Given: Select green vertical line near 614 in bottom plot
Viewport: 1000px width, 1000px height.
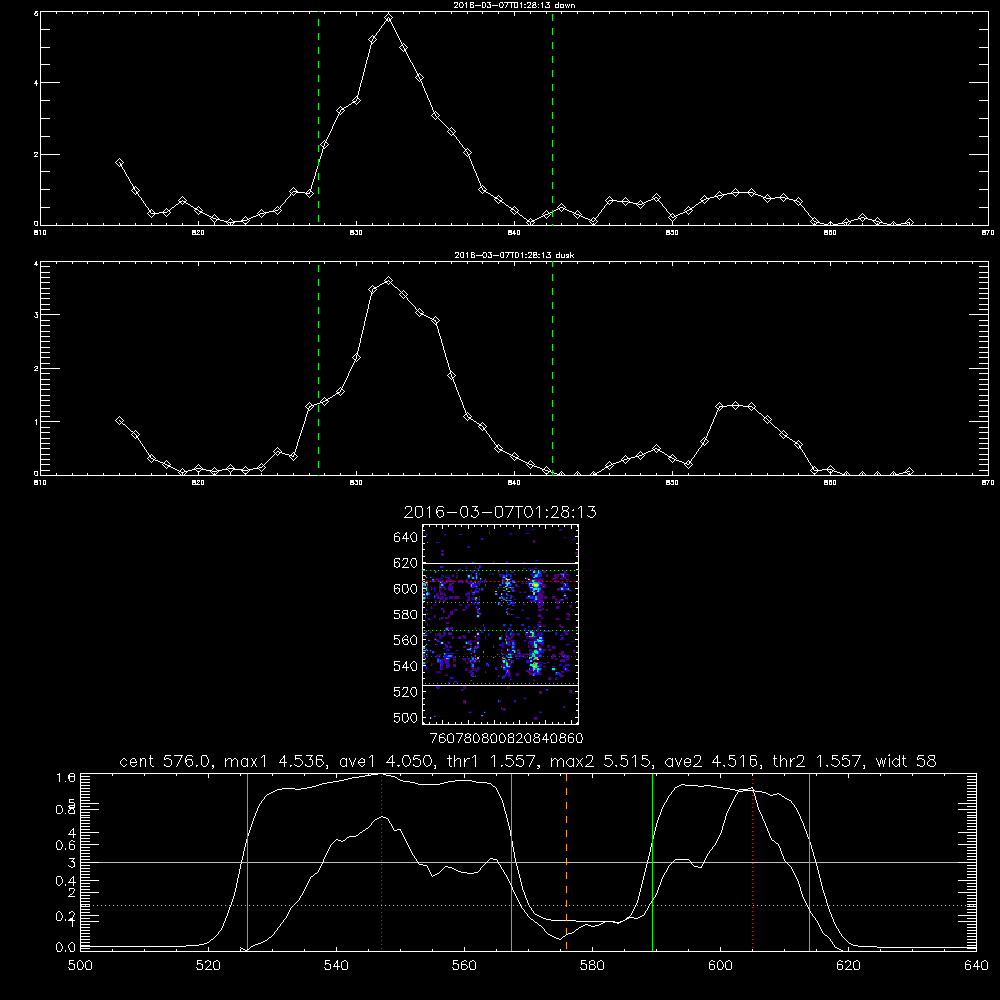Looking at the screenshot, I should coord(809,861).
